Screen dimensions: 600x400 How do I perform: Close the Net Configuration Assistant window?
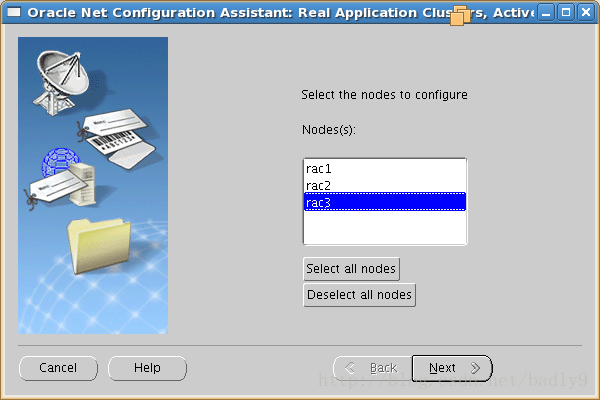(x=586, y=13)
